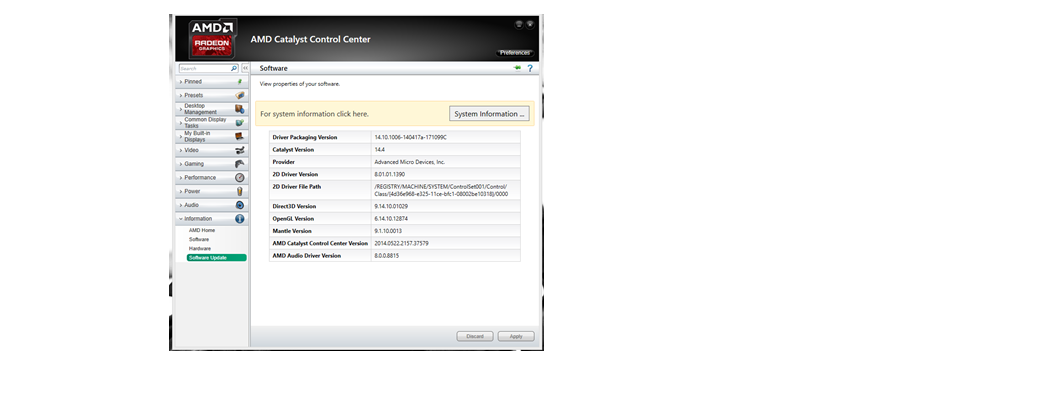Click the Video category icon
The height and width of the screenshot is (418, 1044).
239,150
